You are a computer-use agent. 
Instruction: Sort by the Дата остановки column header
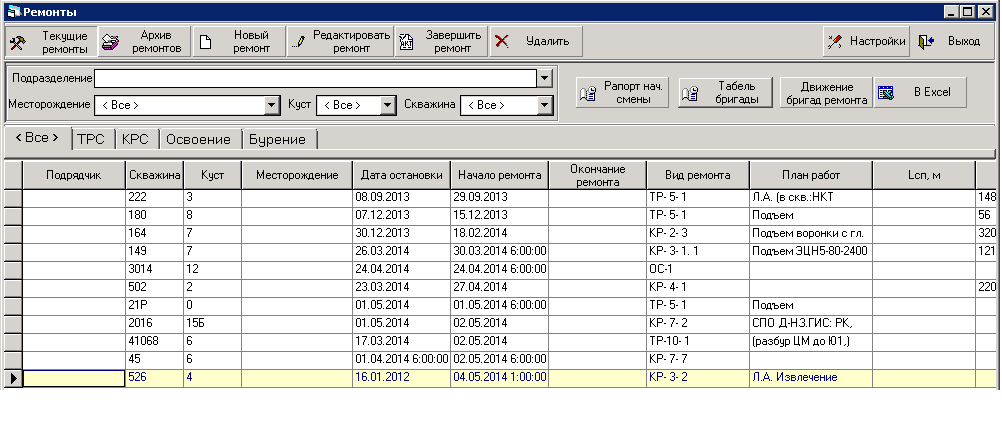click(x=401, y=175)
